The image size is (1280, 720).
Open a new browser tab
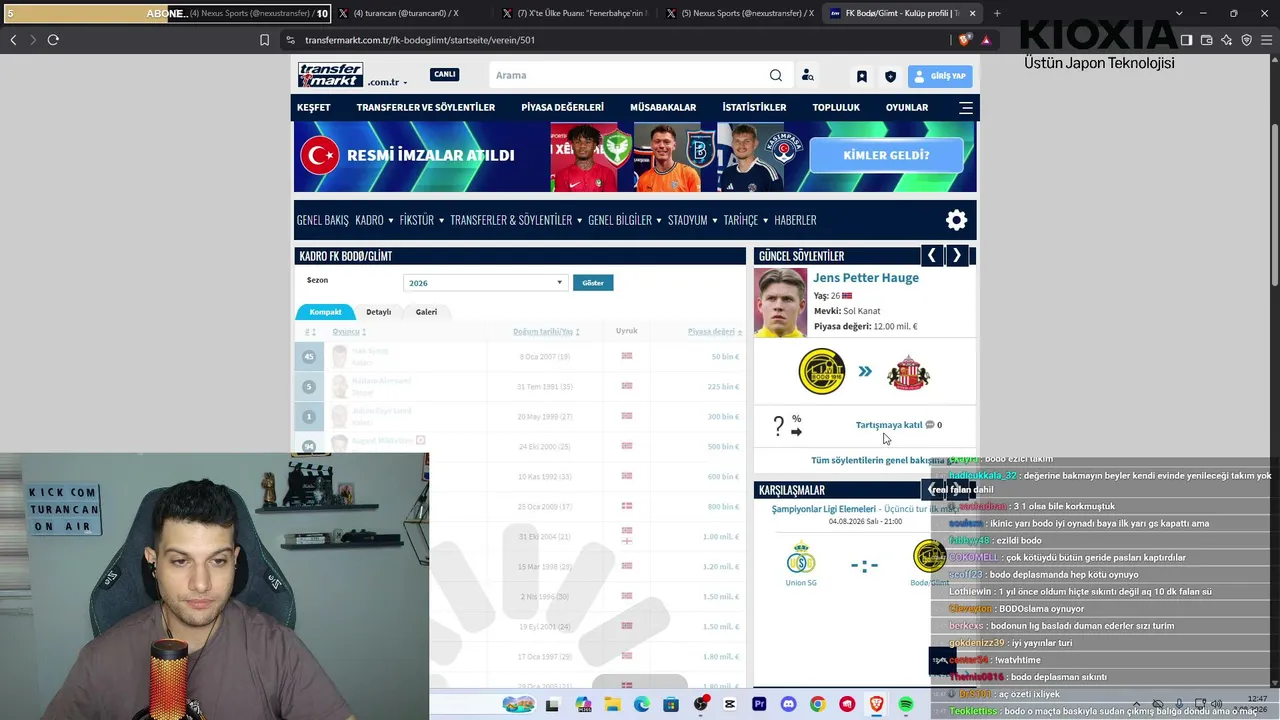[x=997, y=13]
